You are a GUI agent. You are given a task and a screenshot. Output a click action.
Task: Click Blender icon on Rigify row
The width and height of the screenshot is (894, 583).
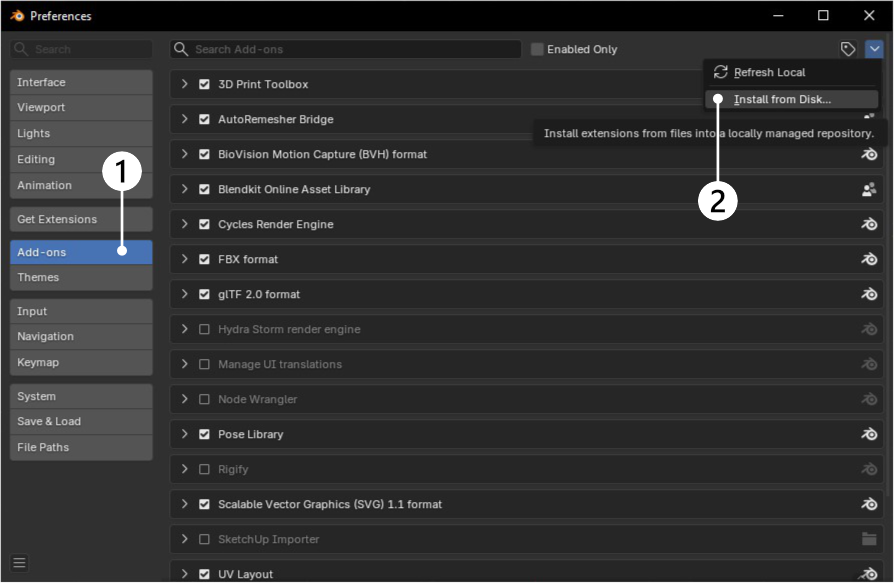(x=869, y=469)
